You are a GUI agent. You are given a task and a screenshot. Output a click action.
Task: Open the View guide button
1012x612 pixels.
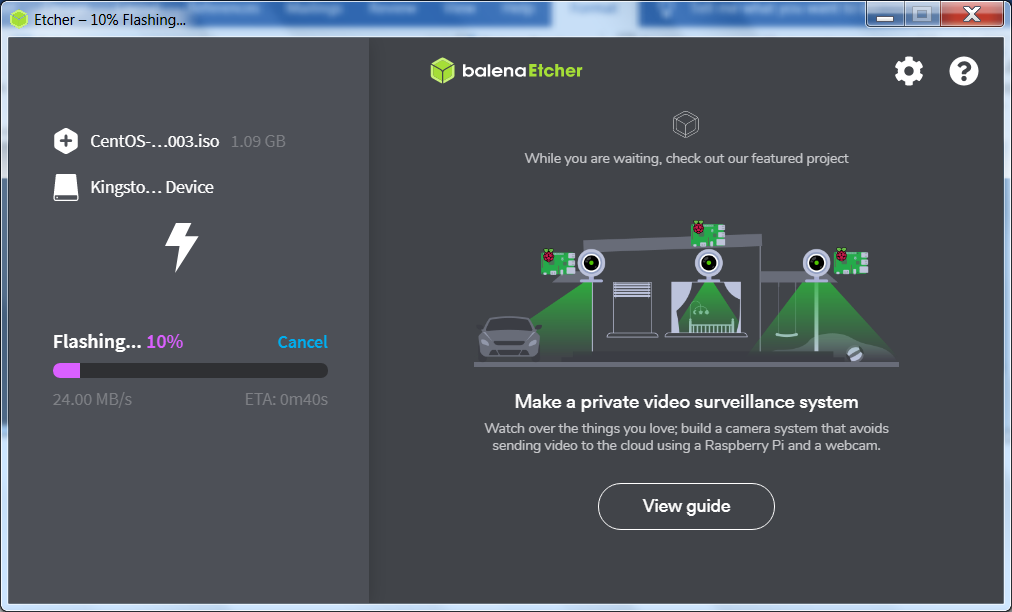click(686, 506)
